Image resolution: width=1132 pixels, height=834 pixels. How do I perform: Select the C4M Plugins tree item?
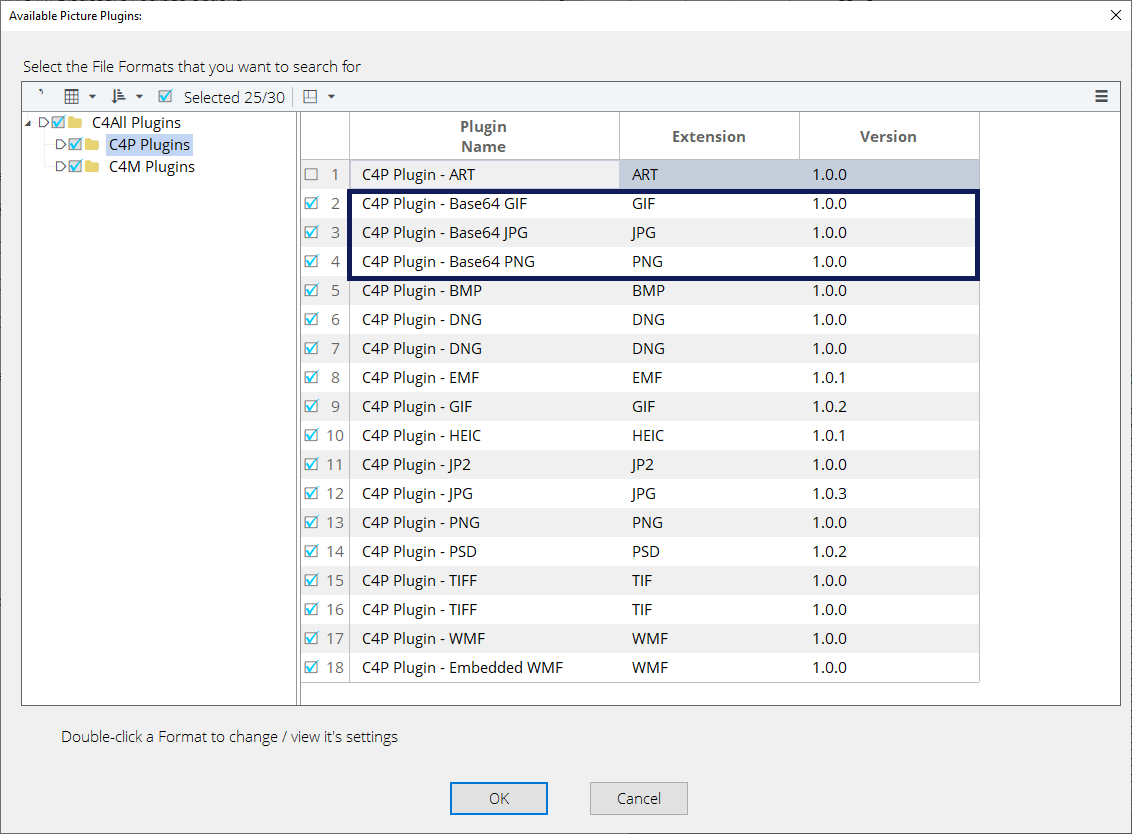pos(152,167)
